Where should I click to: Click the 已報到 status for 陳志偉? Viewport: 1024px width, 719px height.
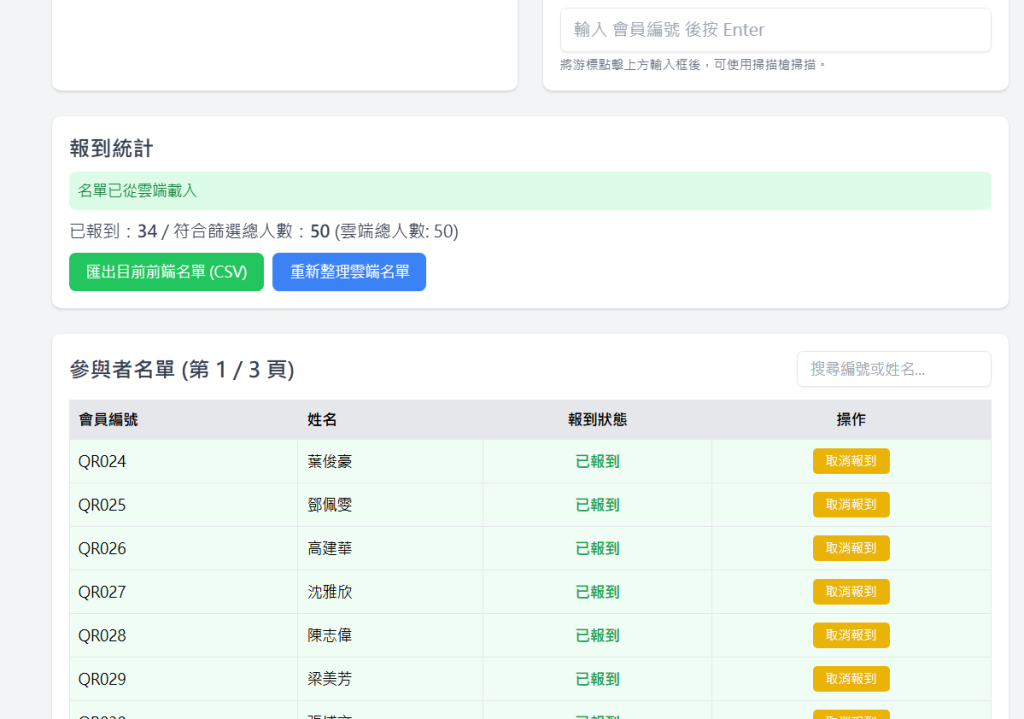coord(597,636)
